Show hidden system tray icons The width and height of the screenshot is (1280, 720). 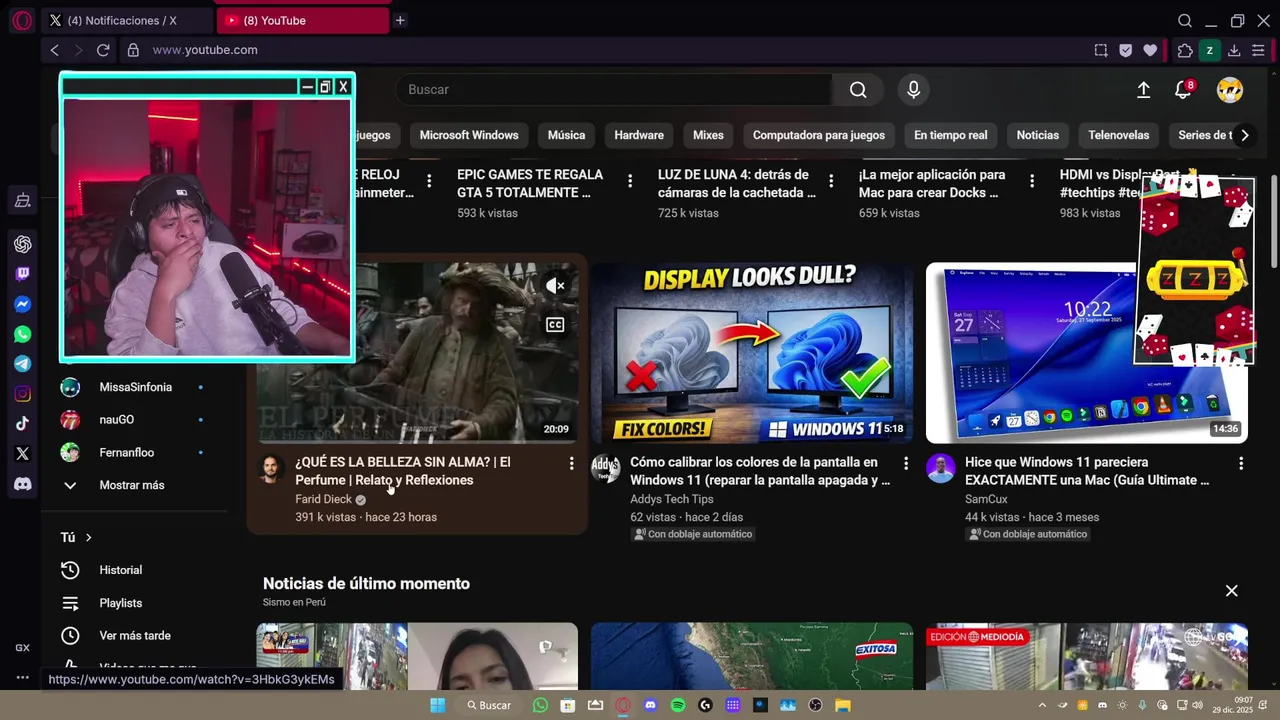tap(1042, 705)
